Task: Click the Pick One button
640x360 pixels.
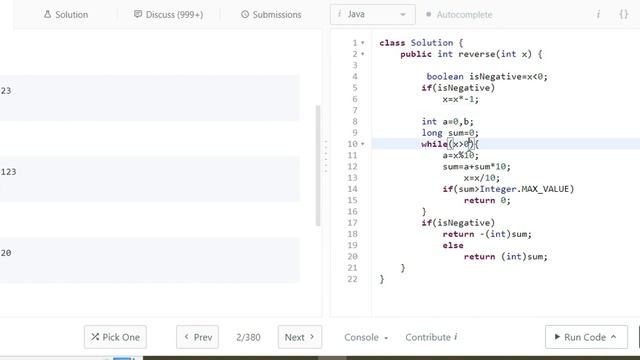Action: click(115, 337)
